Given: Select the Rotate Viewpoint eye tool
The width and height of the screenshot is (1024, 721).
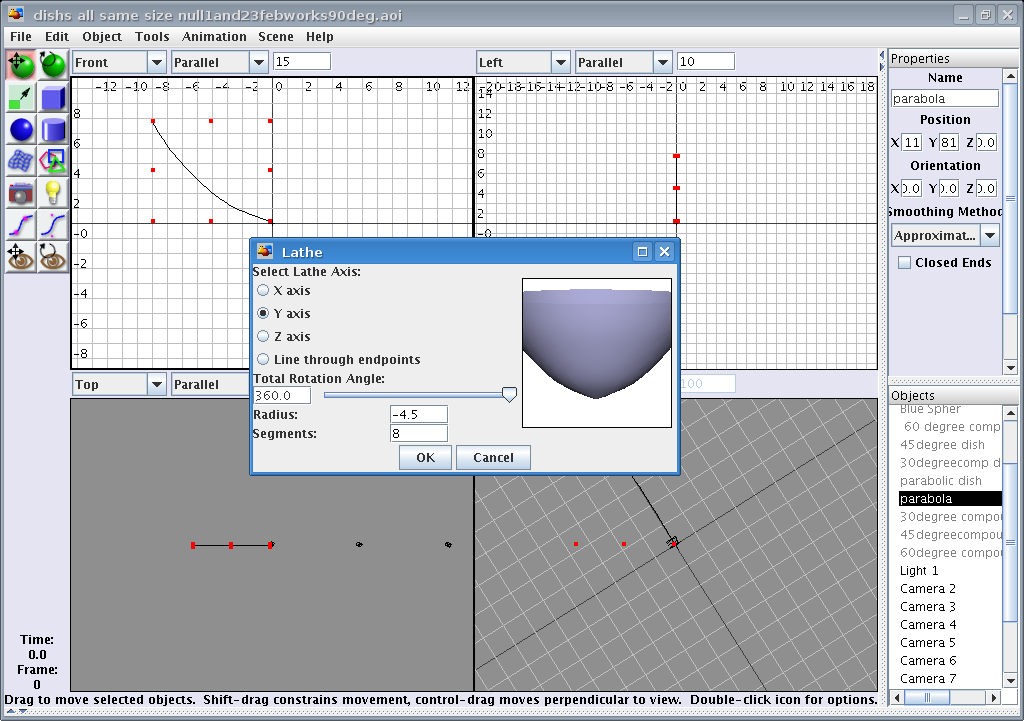Looking at the screenshot, I should [x=53, y=257].
